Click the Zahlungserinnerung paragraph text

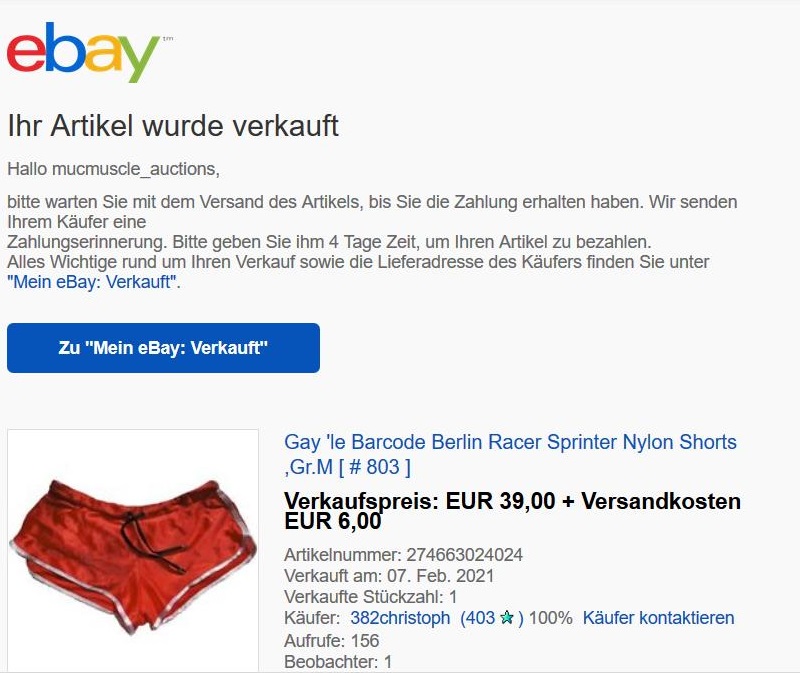point(329,242)
